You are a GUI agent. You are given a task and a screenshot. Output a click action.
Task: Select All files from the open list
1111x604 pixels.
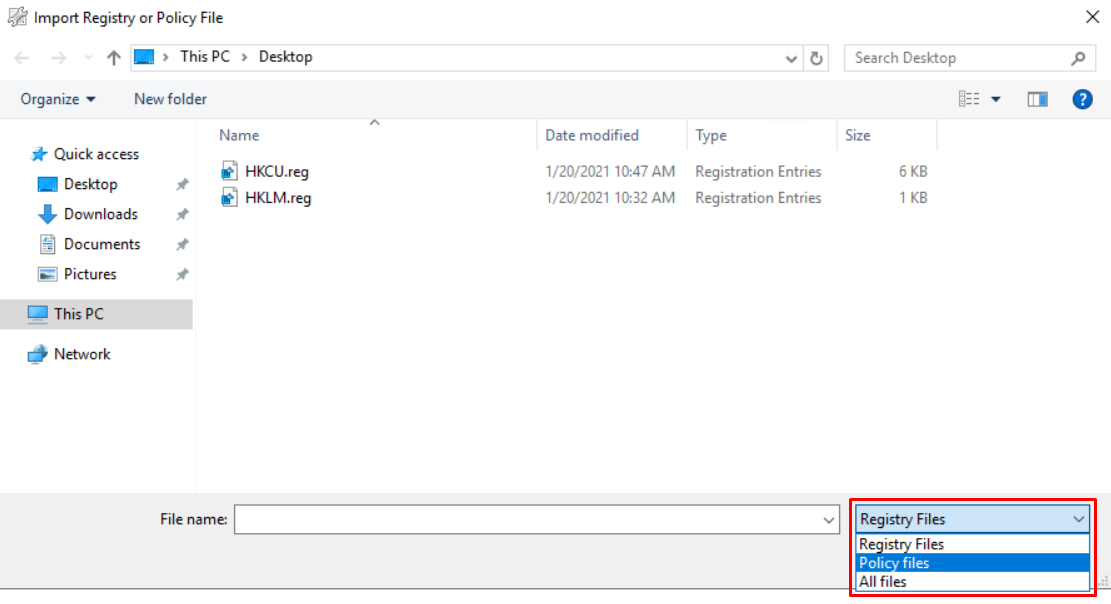point(885,582)
